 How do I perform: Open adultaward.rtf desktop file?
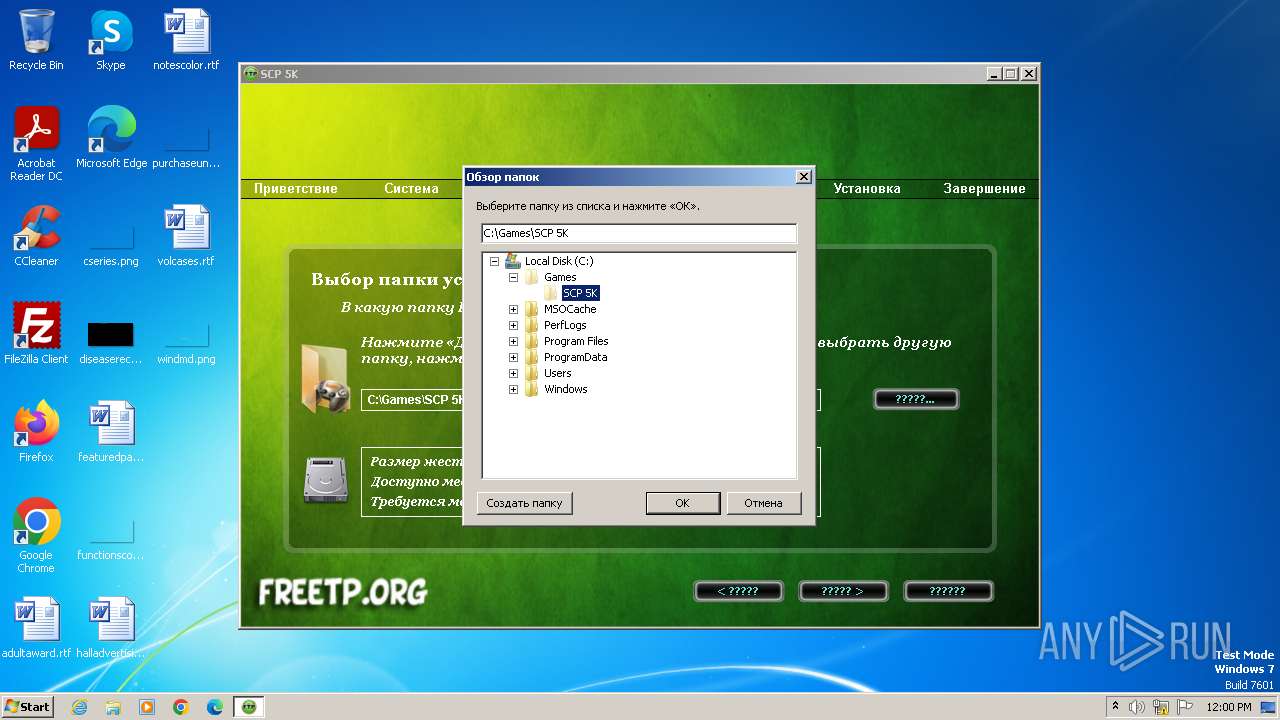36,628
